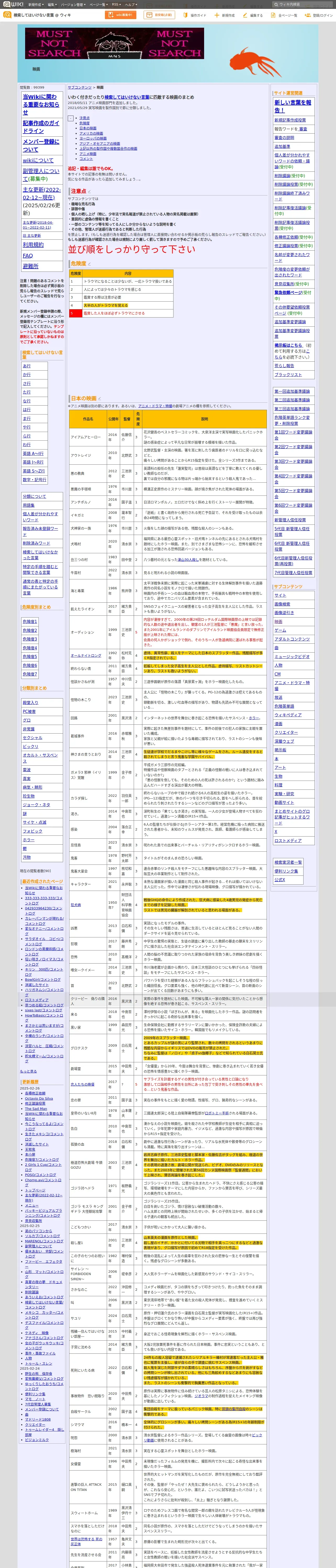Open the フォビック classification link
336x1568 pixels.
point(32,831)
